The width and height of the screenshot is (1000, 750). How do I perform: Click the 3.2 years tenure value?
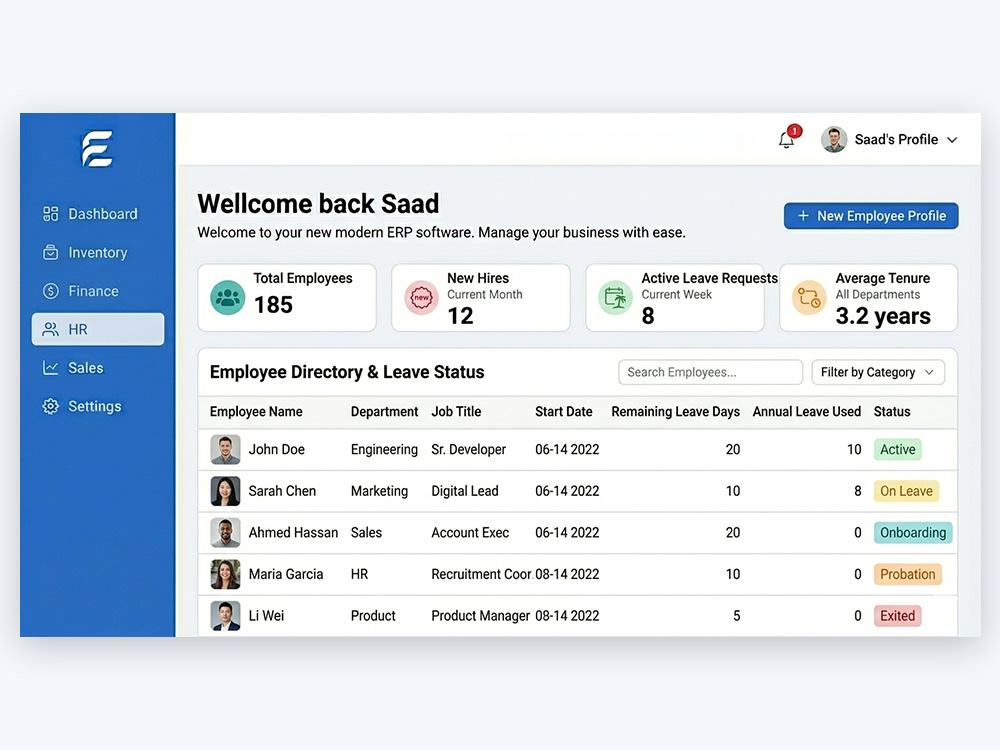coord(883,316)
